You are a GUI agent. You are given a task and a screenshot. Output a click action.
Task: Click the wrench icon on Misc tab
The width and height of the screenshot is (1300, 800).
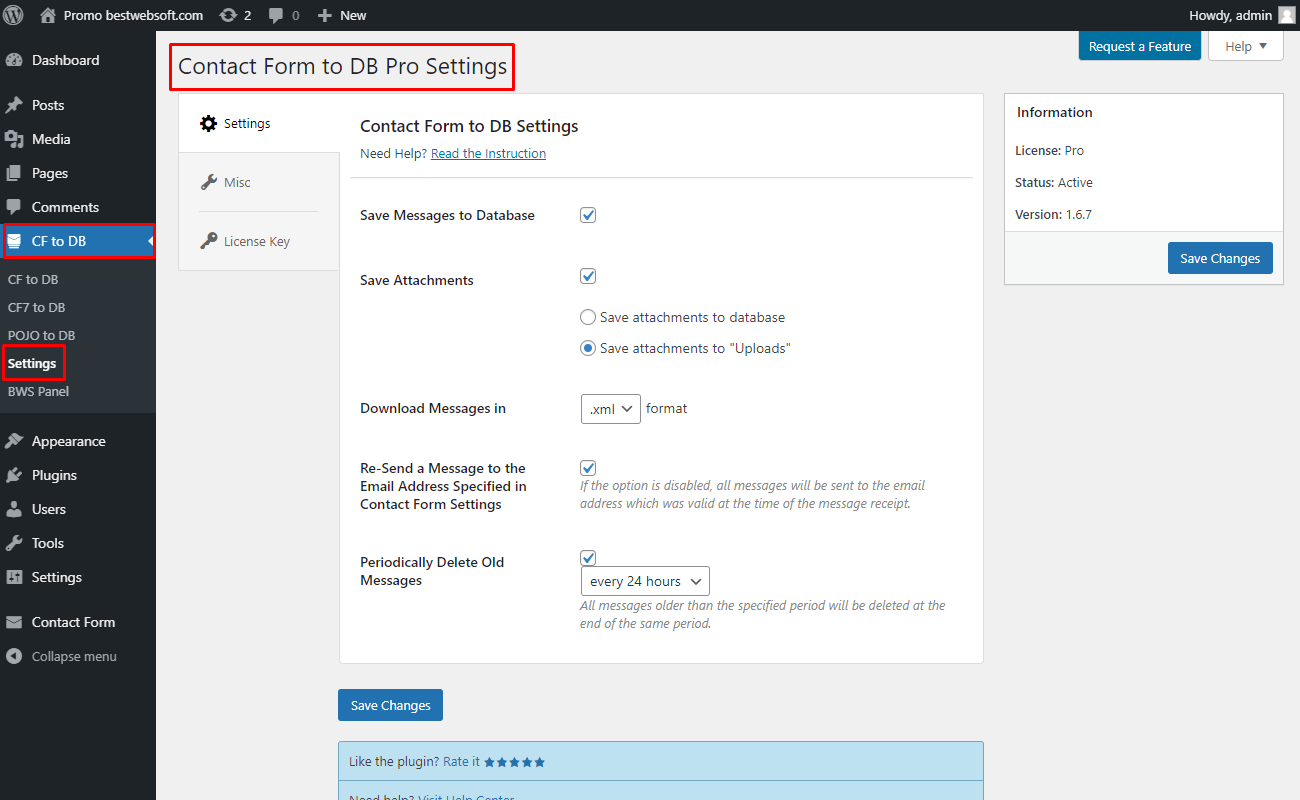[x=208, y=182]
